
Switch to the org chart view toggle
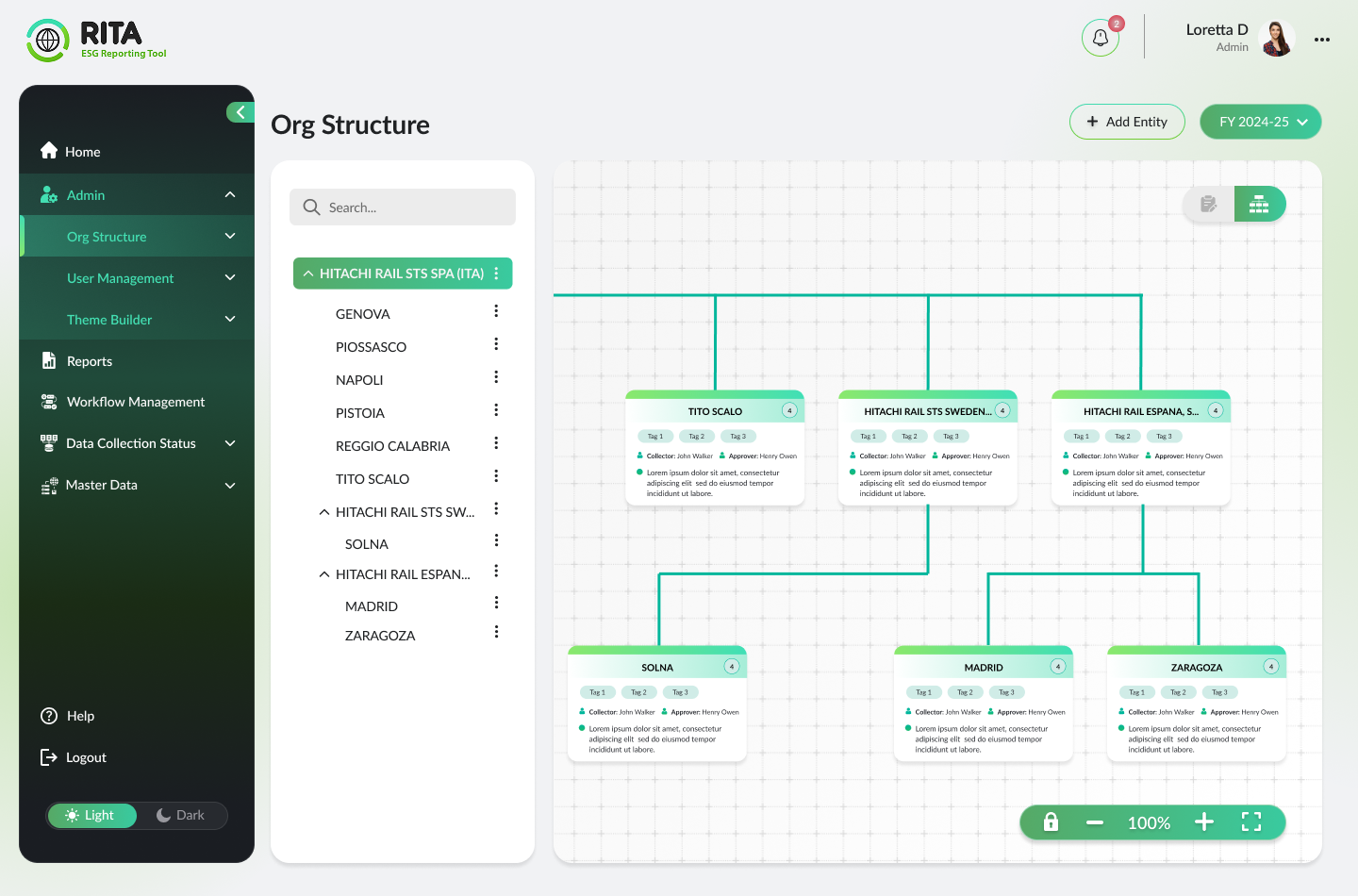coord(1259,204)
